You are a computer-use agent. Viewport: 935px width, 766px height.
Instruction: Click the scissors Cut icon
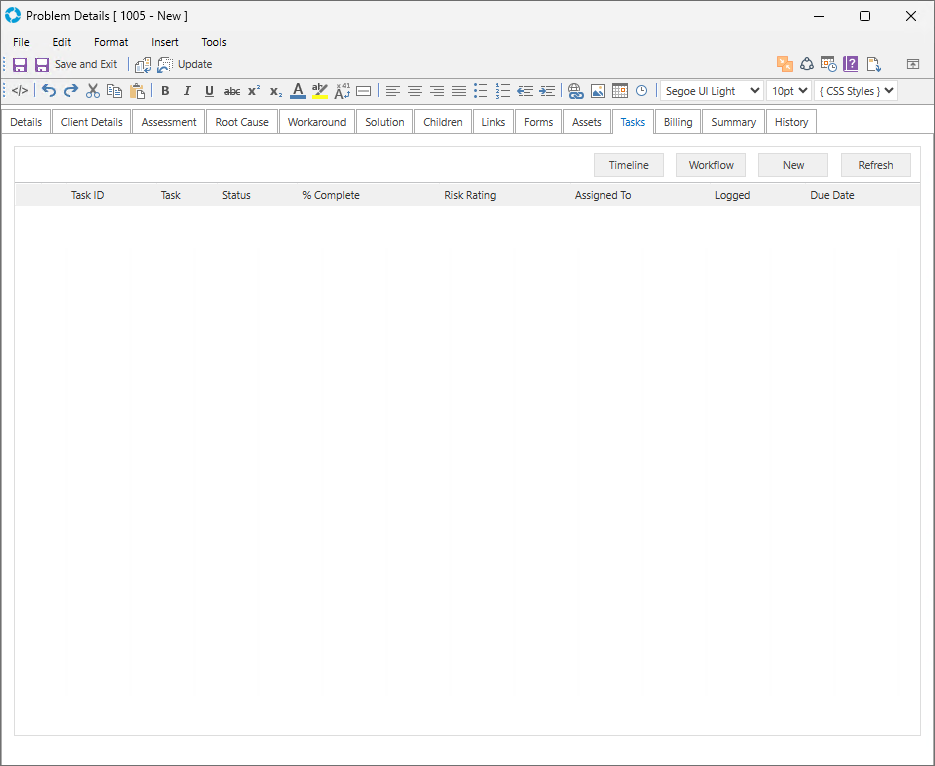click(93, 91)
